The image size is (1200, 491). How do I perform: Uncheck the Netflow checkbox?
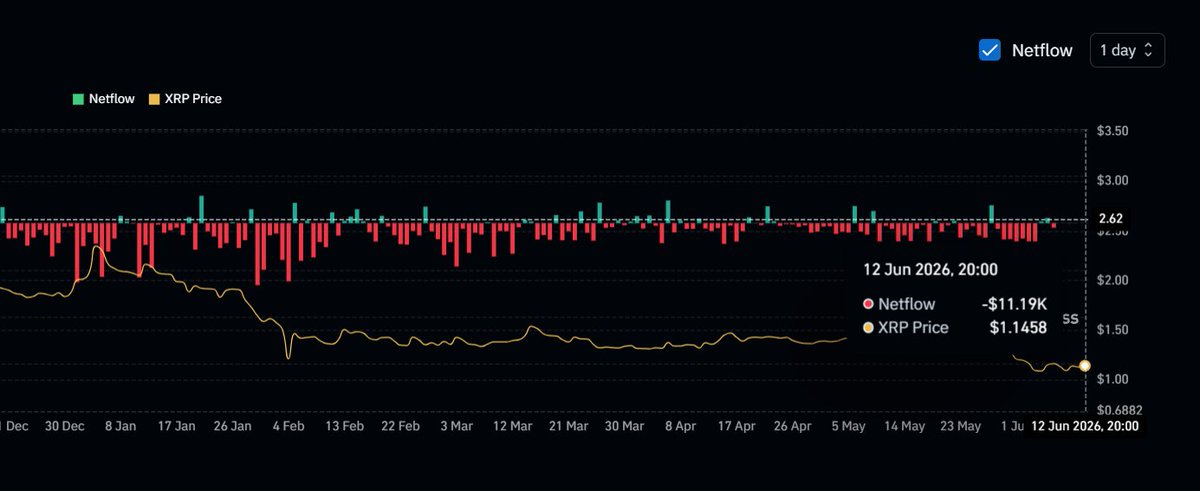click(989, 50)
